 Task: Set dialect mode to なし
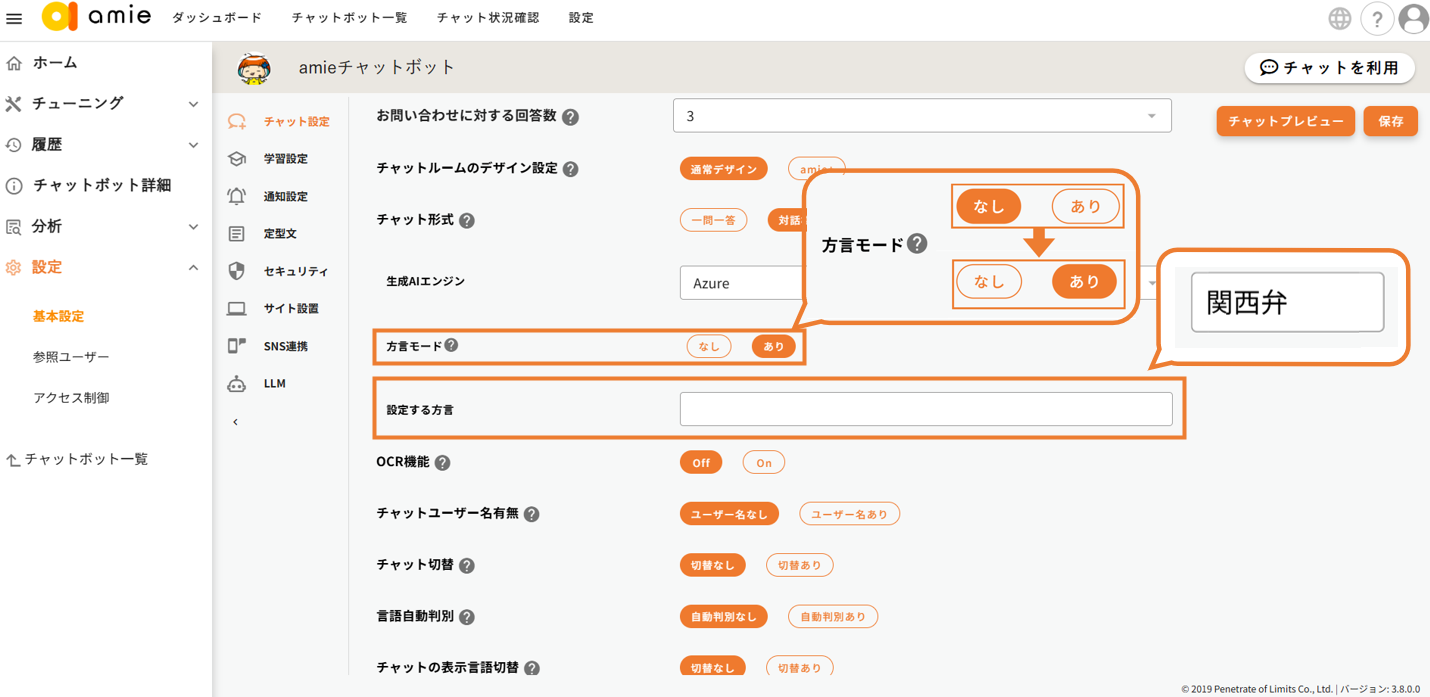pyautogui.click(x=708, y=346)
